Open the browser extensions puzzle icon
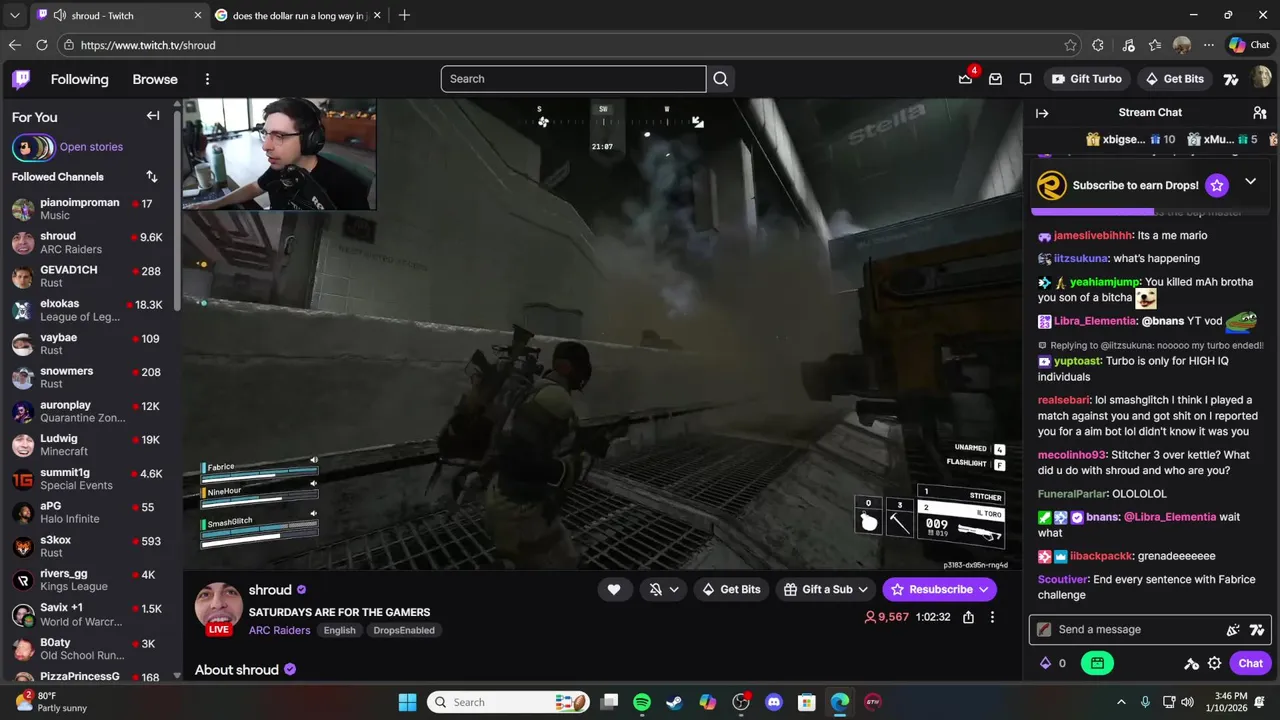Screen dimensions: 1280x720 (x=1098, y=45)
